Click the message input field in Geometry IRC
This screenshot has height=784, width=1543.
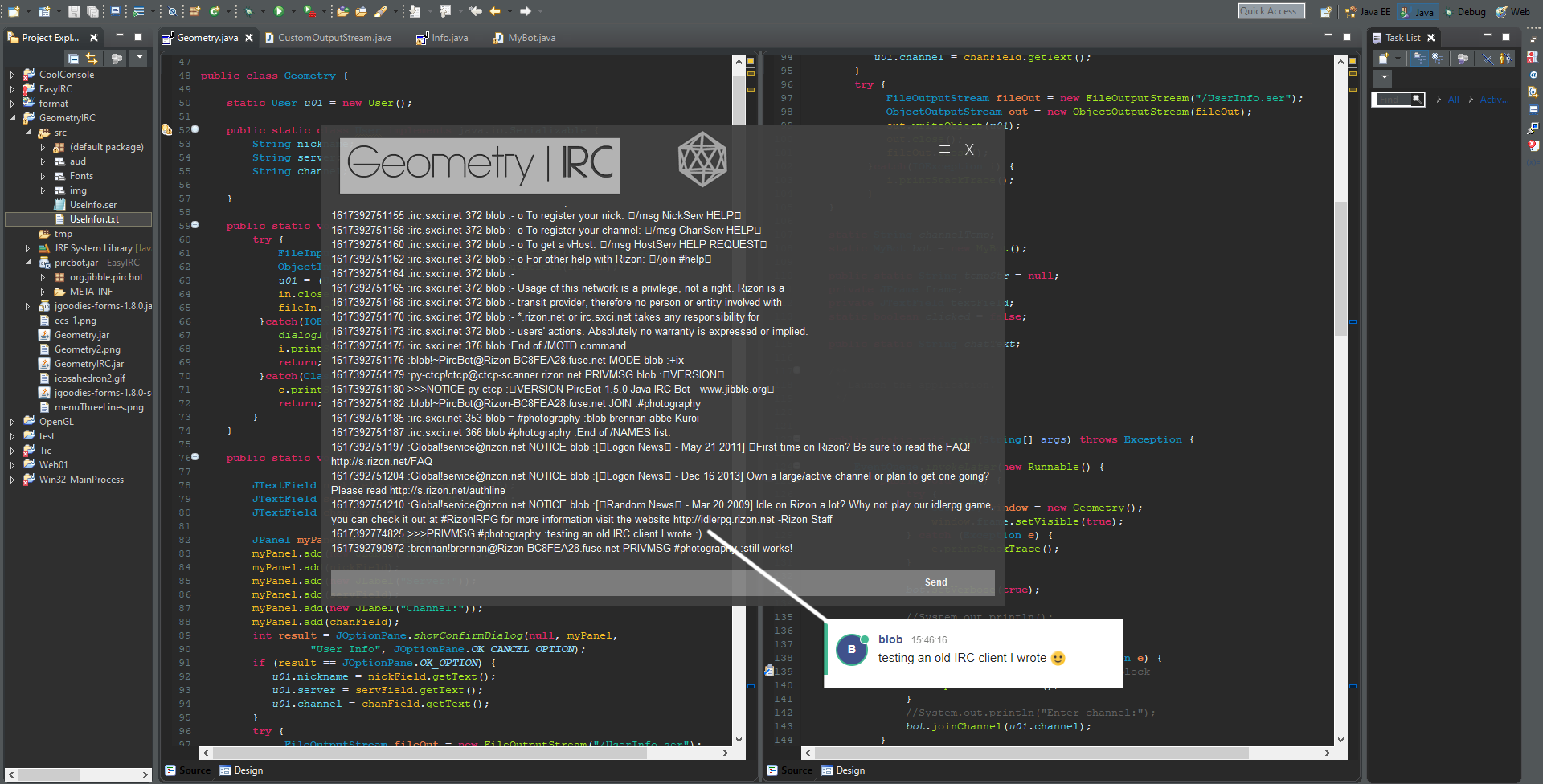pyautogui.click(x=604, y=582)
